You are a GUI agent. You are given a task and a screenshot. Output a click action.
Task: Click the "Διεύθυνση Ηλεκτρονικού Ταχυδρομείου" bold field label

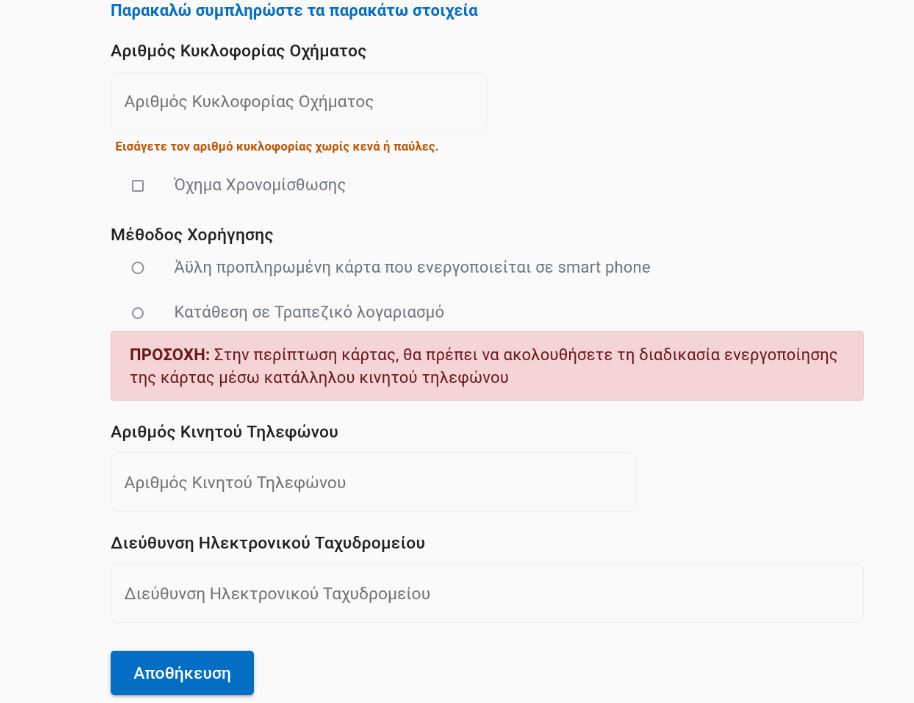[x=267, y=543]
